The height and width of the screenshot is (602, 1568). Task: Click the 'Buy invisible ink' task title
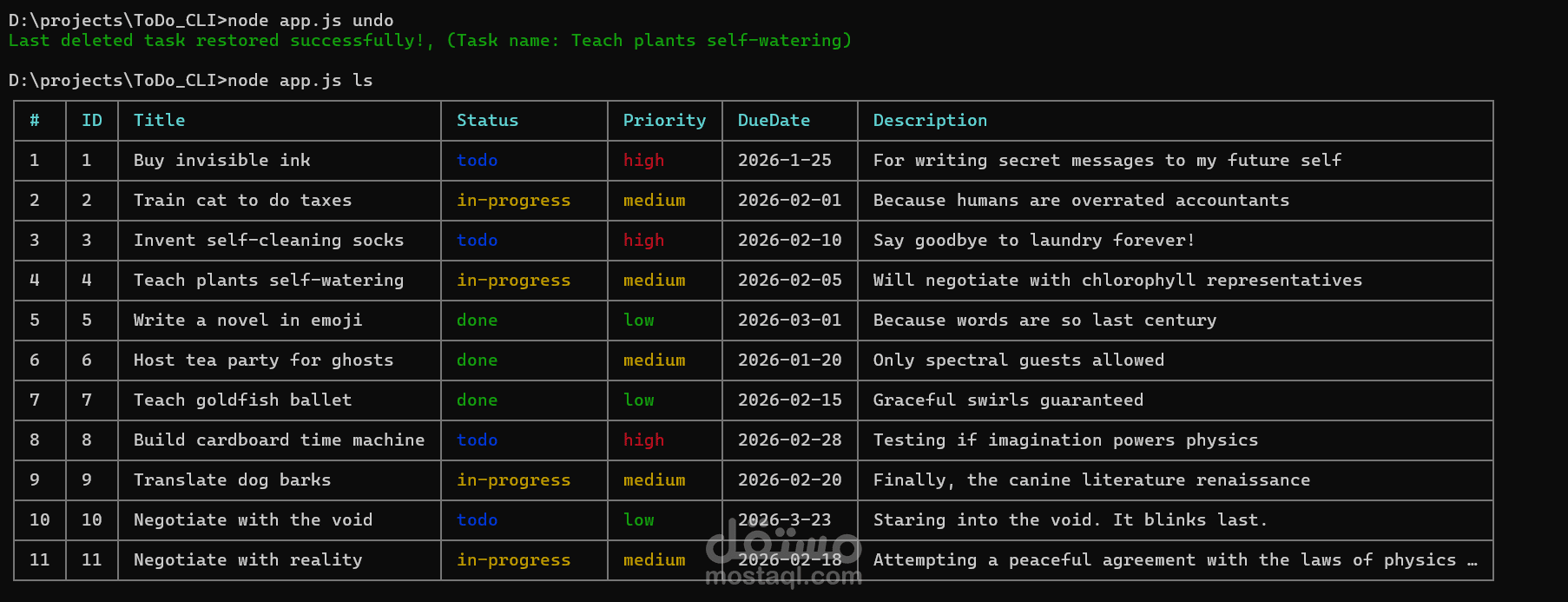pos(221,161)
